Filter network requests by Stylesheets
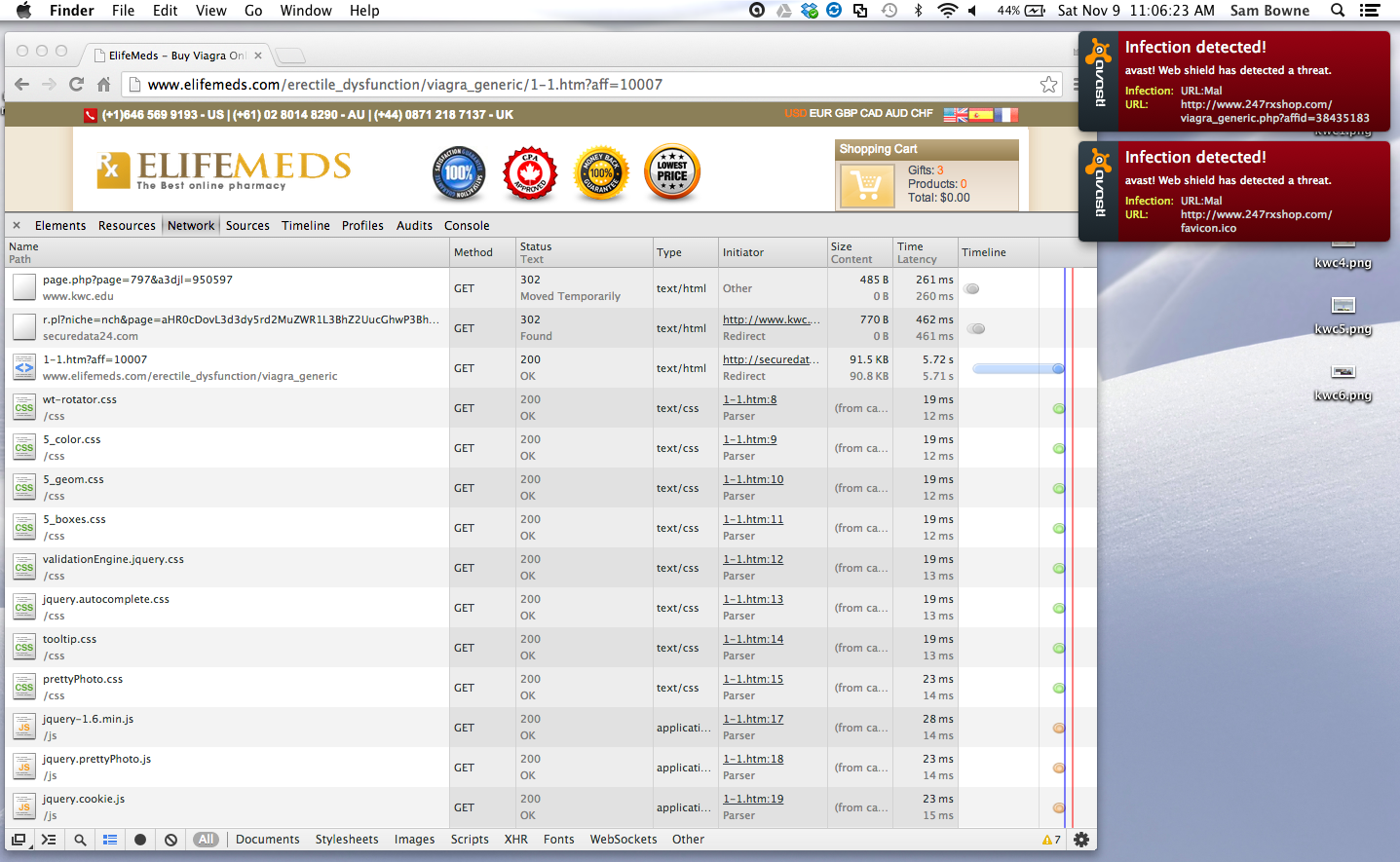Screen dimensions: 1400x862 [x=347, y=840]
